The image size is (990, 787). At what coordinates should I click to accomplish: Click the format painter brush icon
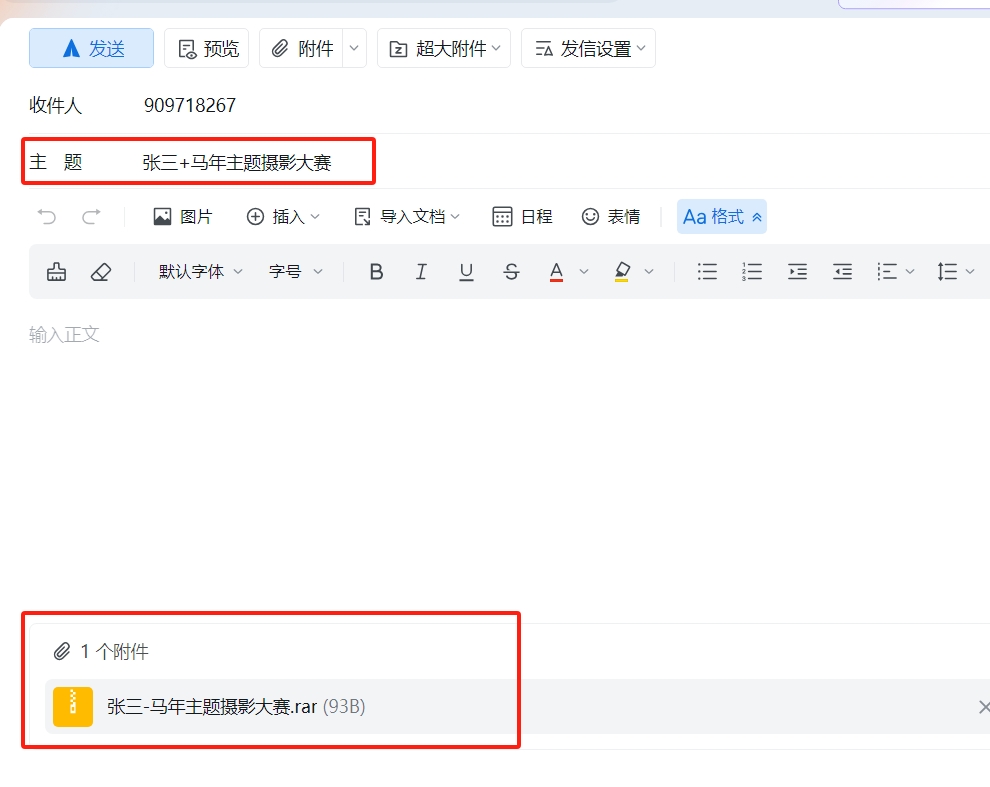(x=57, y=271)
